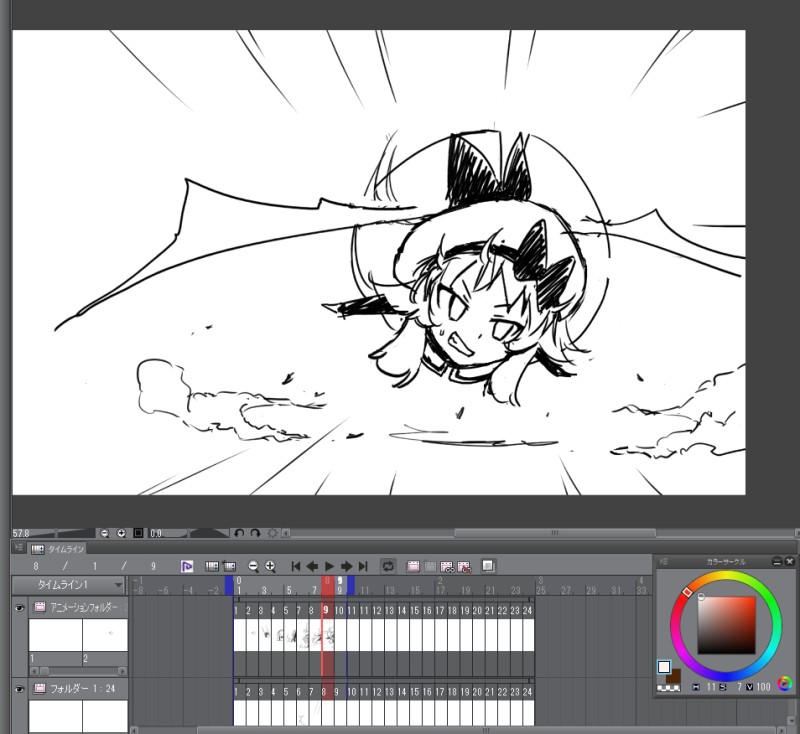800x734 pixels.
Task: Click the first cel thumbnail labeled 1
Action: tap(56, 635)
